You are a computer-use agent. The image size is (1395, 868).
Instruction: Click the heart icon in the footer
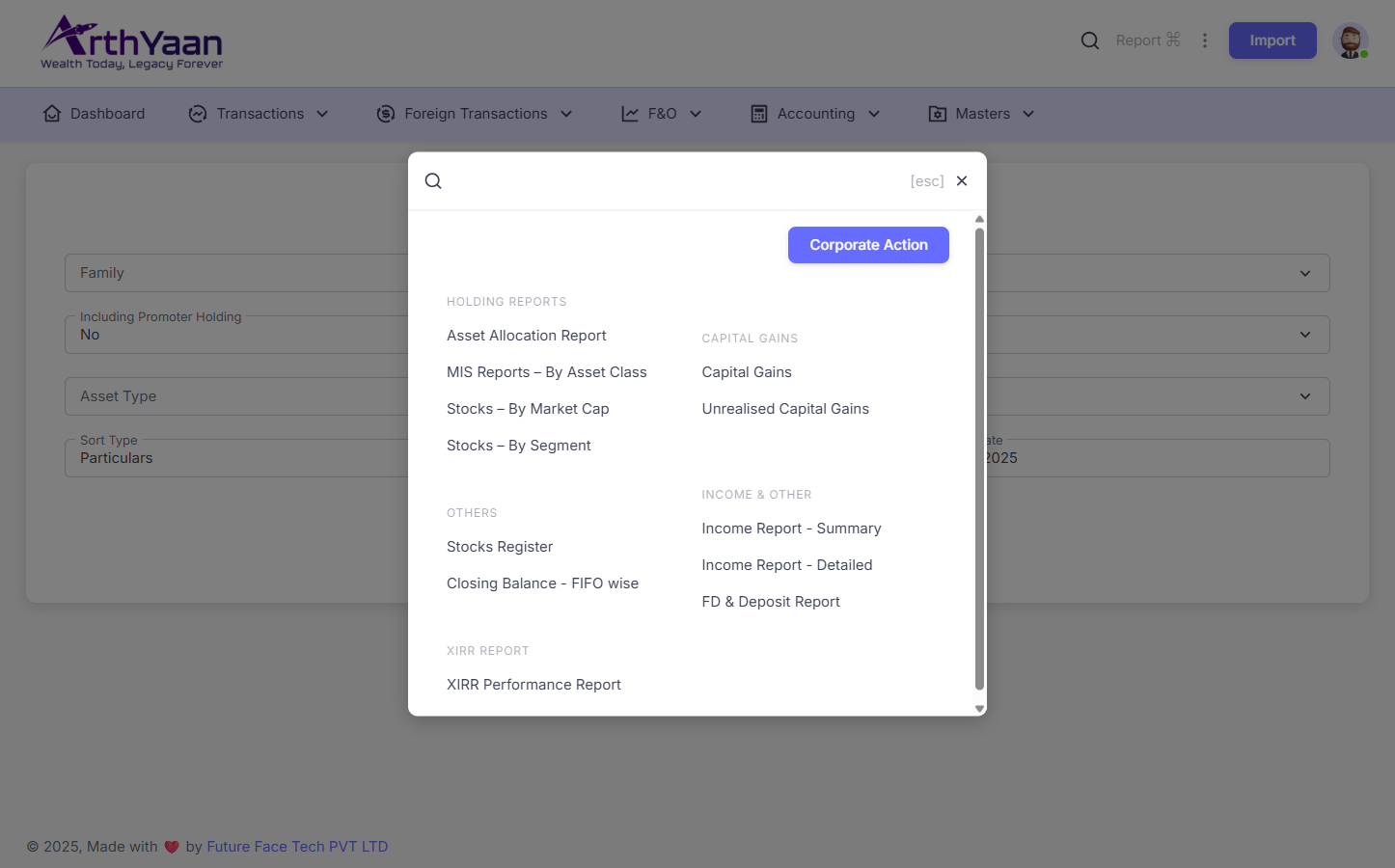[172, 846]
